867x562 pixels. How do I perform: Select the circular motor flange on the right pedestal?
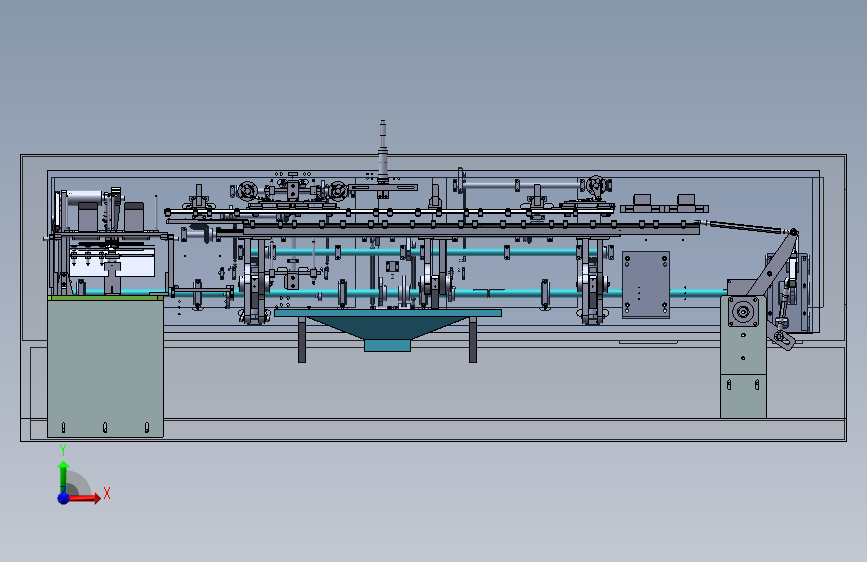[x=743, y=313]
